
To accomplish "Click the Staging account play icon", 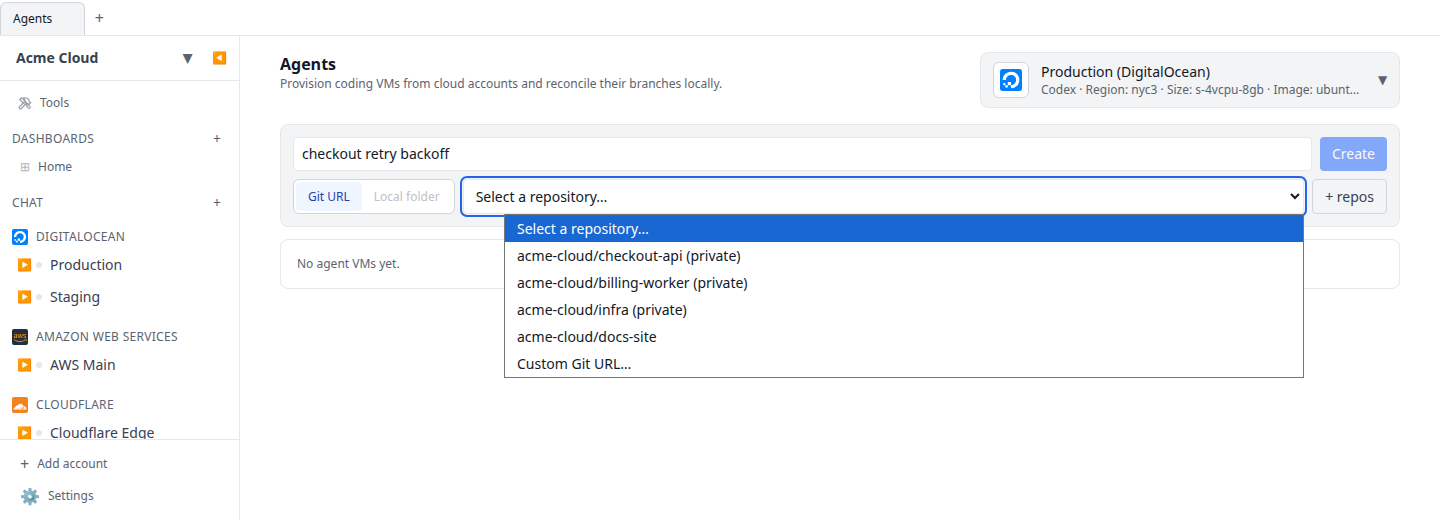I will click(x=25, y=297).
